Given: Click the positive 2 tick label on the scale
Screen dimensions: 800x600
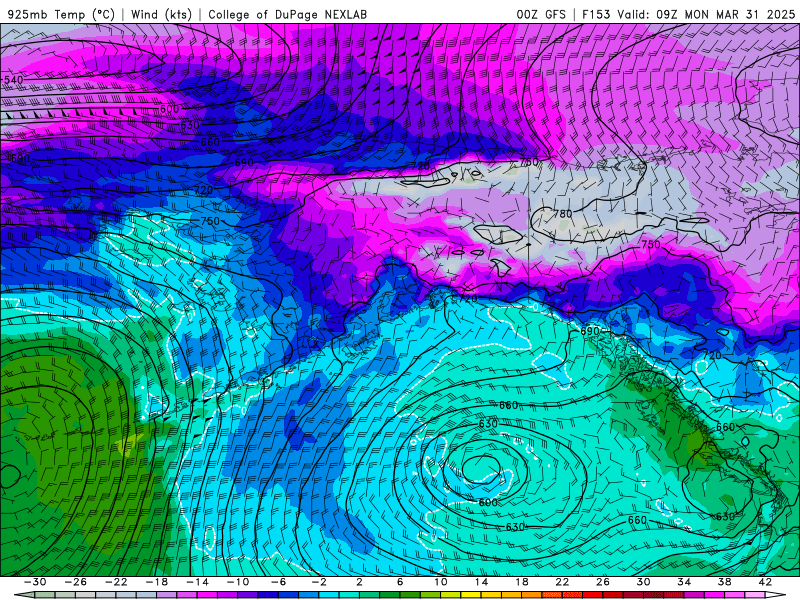Looking at the screenshot, I should 360,582.
